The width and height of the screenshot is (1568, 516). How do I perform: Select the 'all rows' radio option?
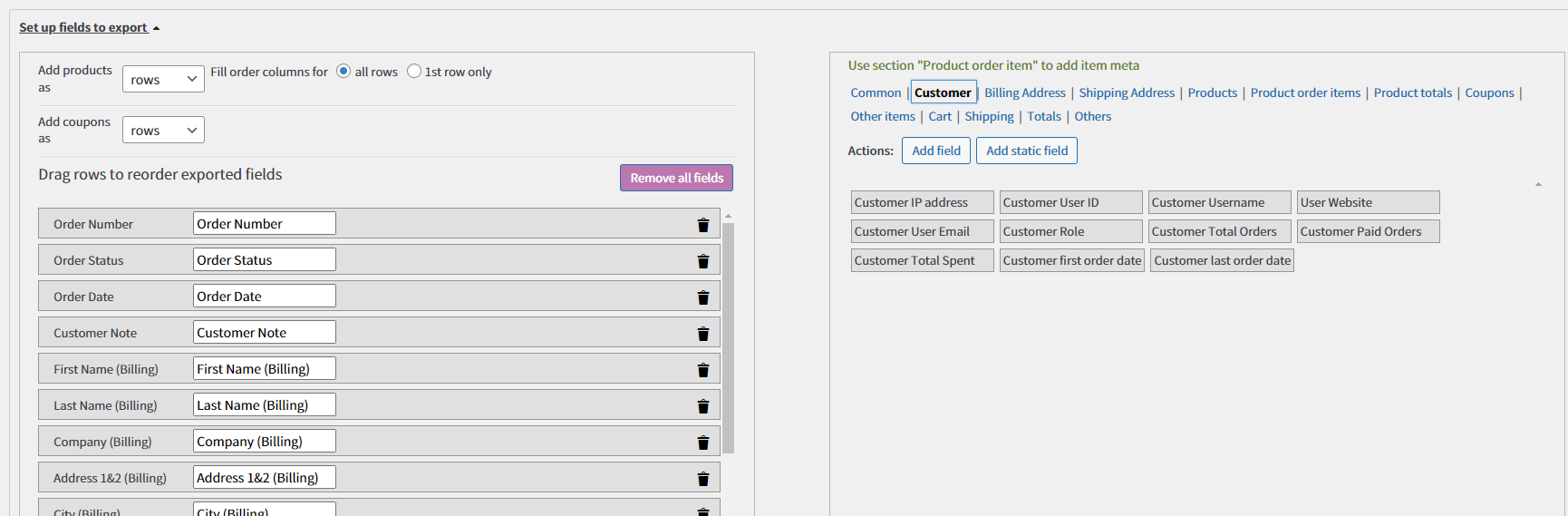pyautogui.click(x=344, y=71)
